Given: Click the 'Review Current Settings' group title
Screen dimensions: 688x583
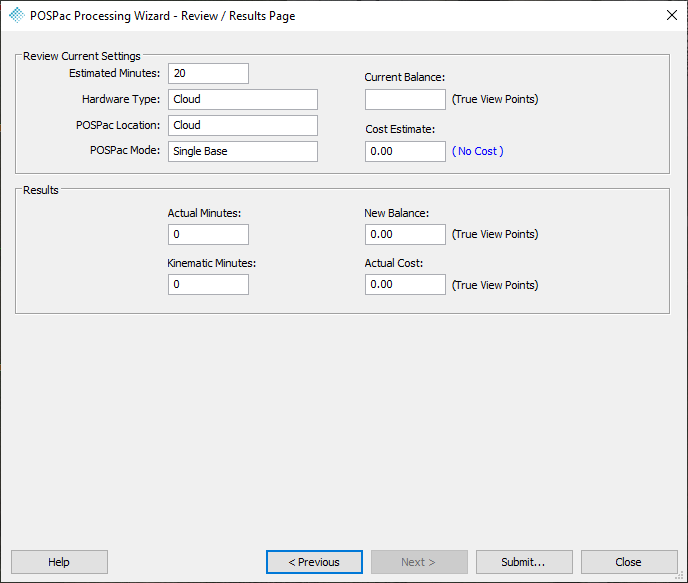Looking at the screenshot, I should (82, 56).
